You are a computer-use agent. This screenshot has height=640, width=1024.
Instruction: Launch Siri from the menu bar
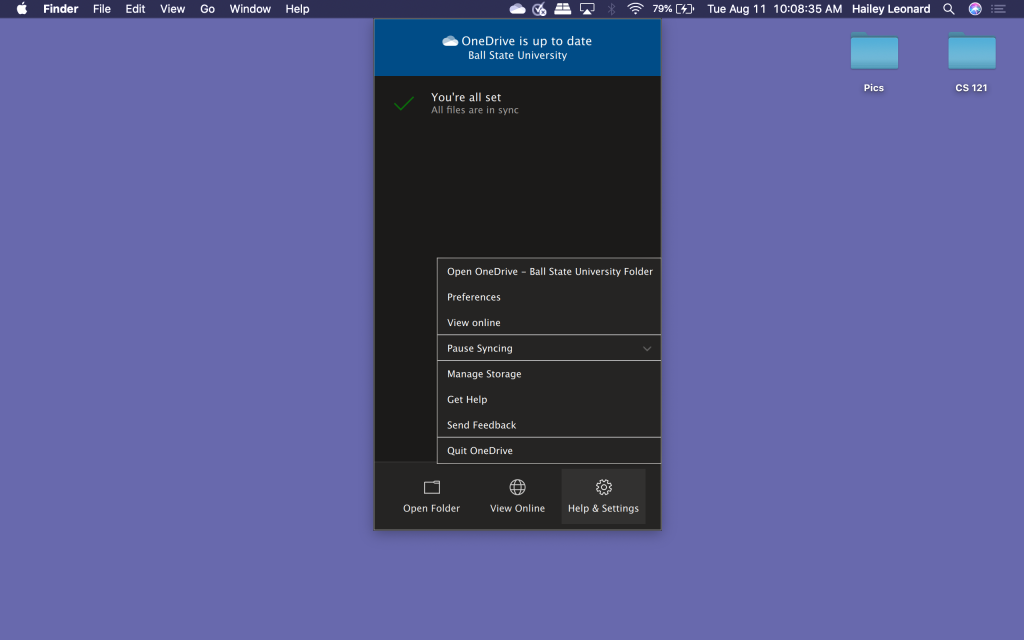pyautogui.click(x=975, y=9)
